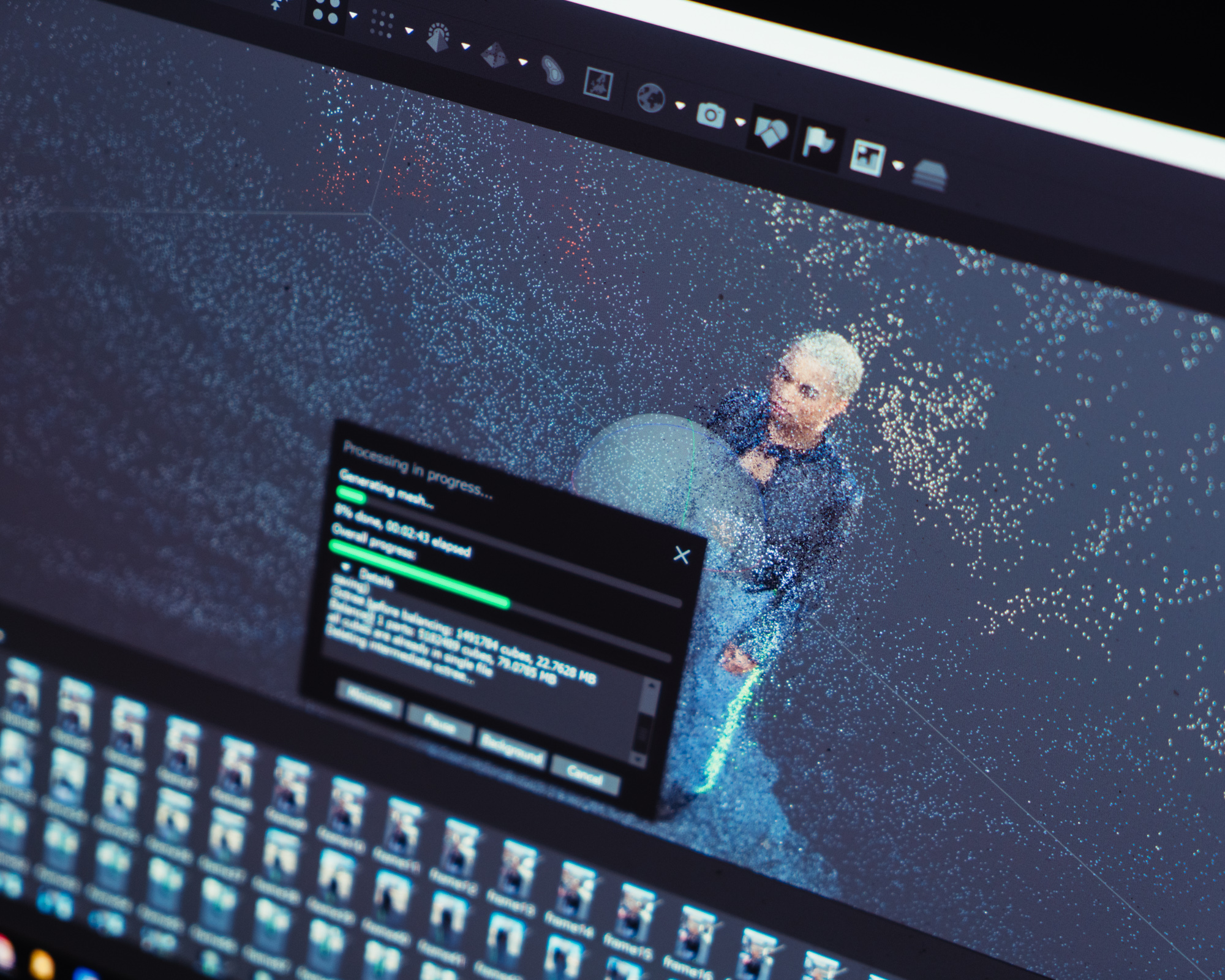Expand the point cloud view mode dropdown
Viewport: 1225px width, 980px height.
pyautogui.click(x=409, y=31)
